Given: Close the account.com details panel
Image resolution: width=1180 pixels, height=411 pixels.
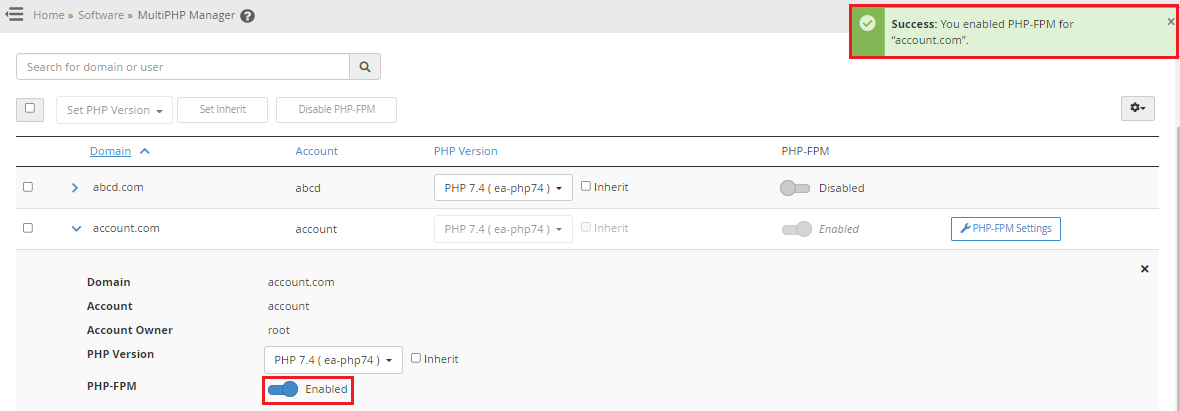Looking at the screenshot, I should point(1145,269).
